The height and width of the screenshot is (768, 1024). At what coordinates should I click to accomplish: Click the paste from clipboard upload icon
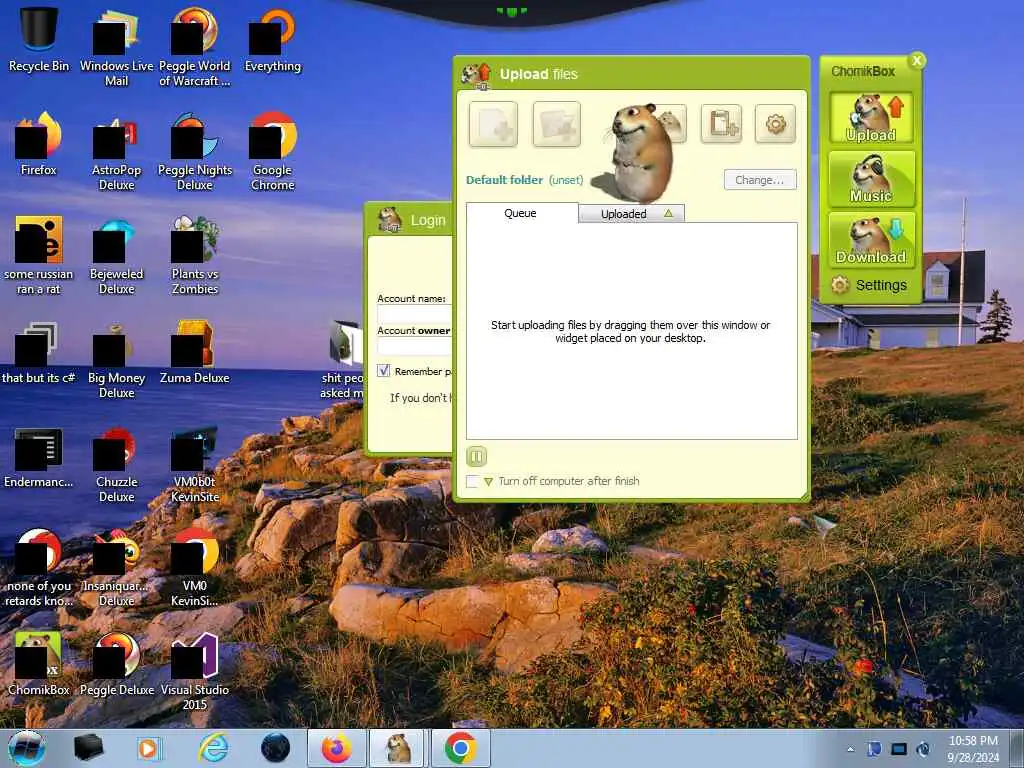722,123
